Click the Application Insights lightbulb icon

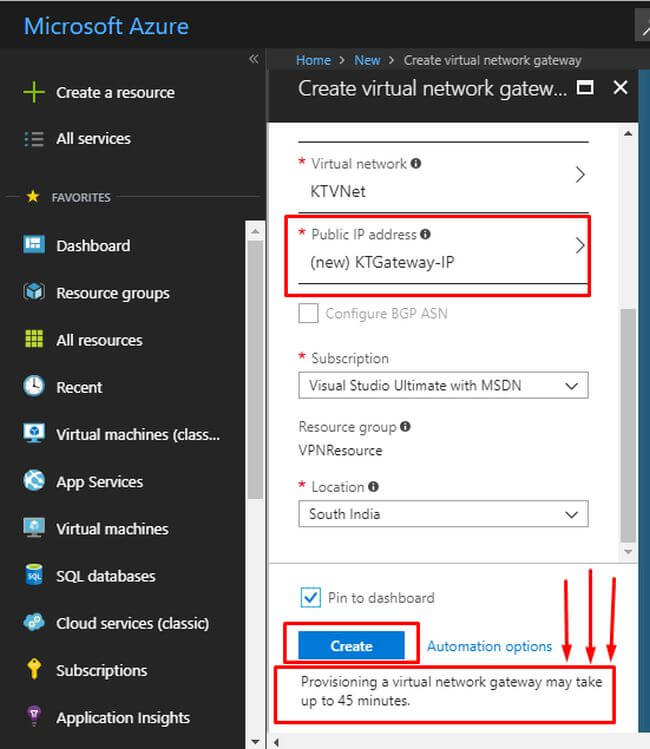(x=34, y=717)
